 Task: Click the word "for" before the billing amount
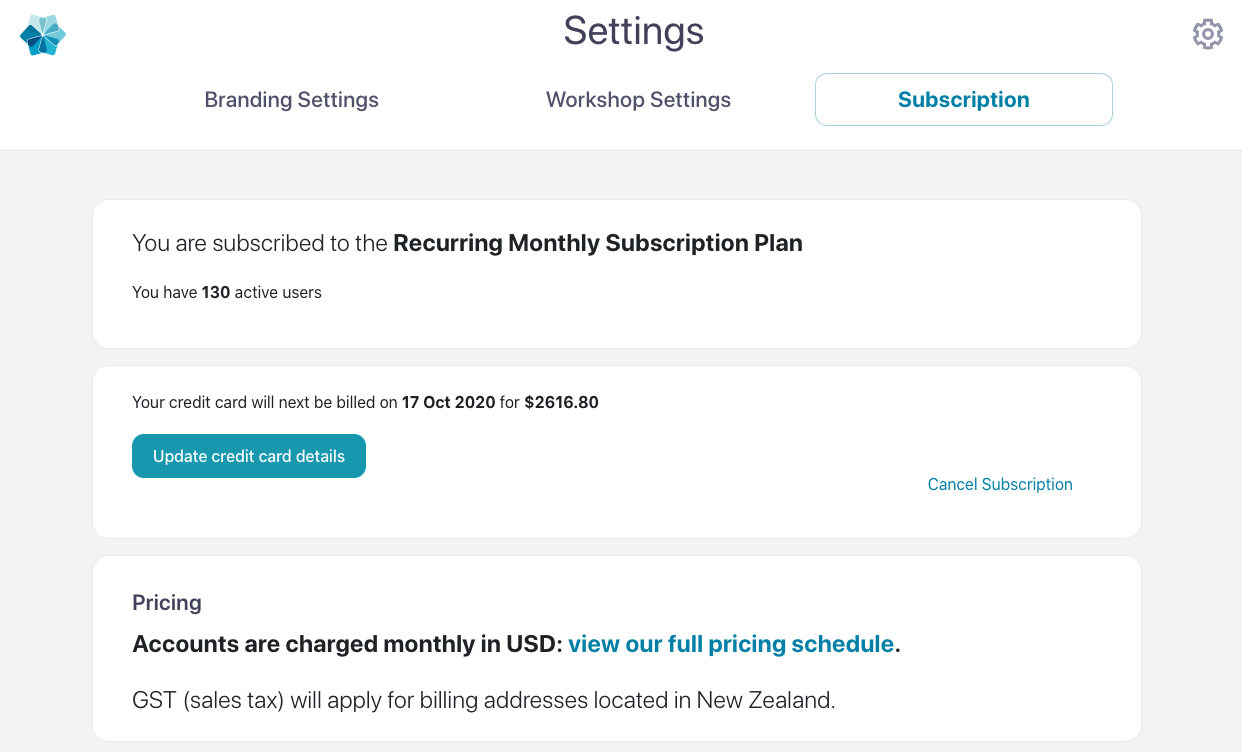pyautogui.click(x=509, y=403)
